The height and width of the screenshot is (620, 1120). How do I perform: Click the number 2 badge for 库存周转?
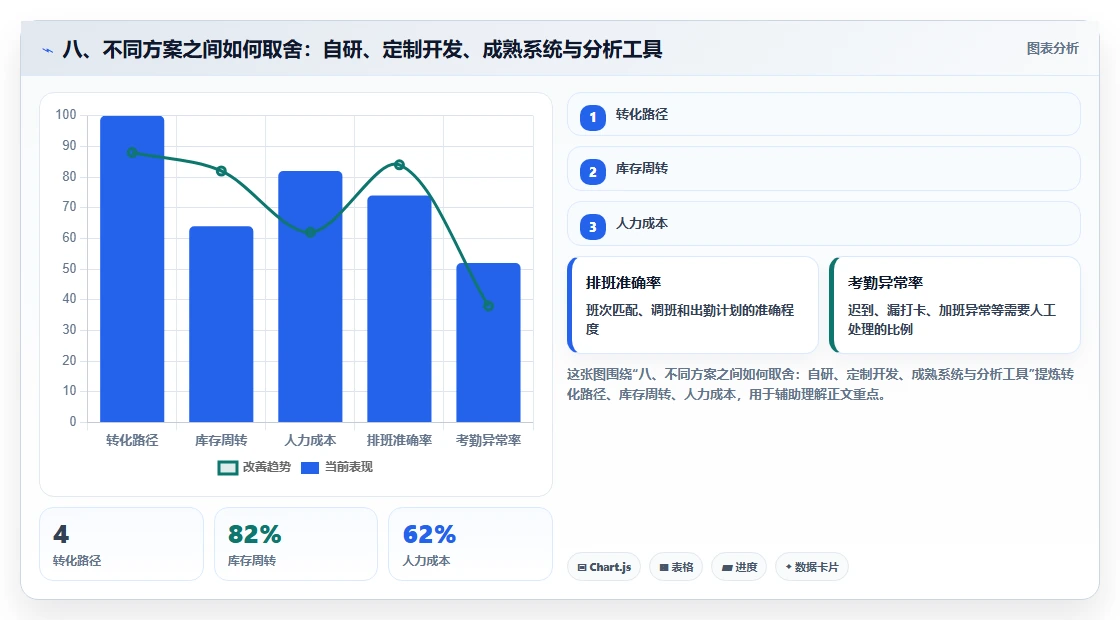(x=592, y=172)
